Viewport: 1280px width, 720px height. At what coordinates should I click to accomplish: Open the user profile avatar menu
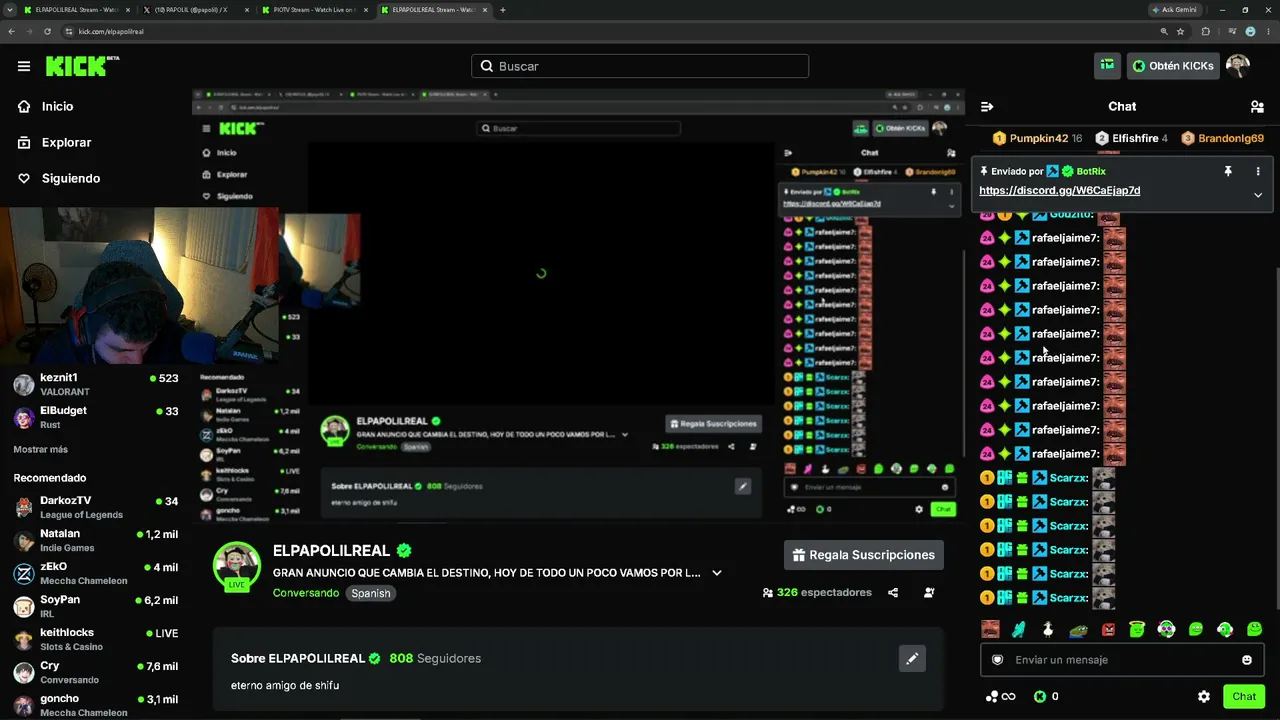click(1238, 66)
